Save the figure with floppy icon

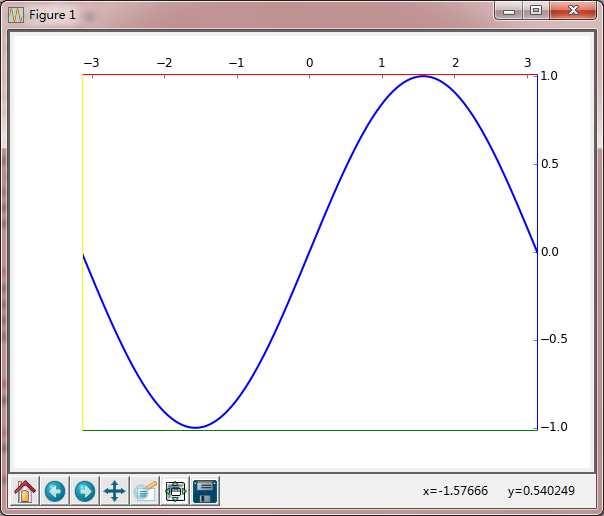coord(205,491)
